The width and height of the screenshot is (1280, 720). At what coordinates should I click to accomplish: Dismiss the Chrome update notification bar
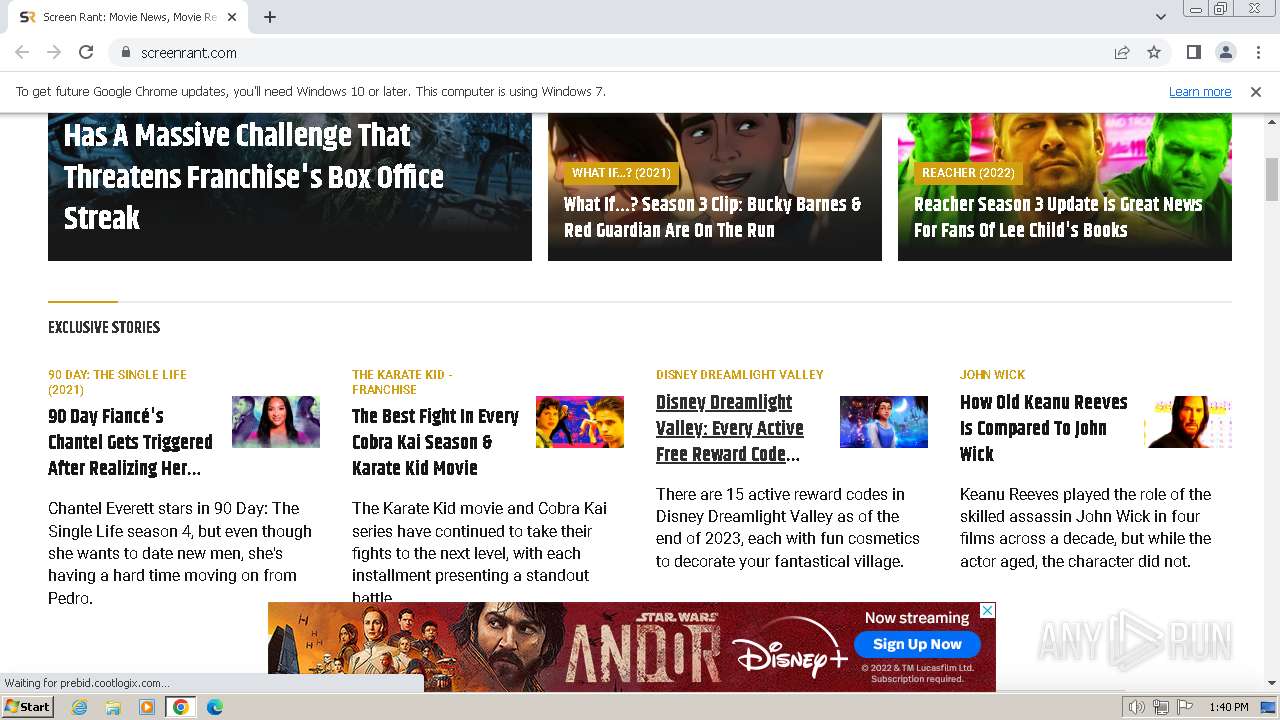[x=1256, y=91]
